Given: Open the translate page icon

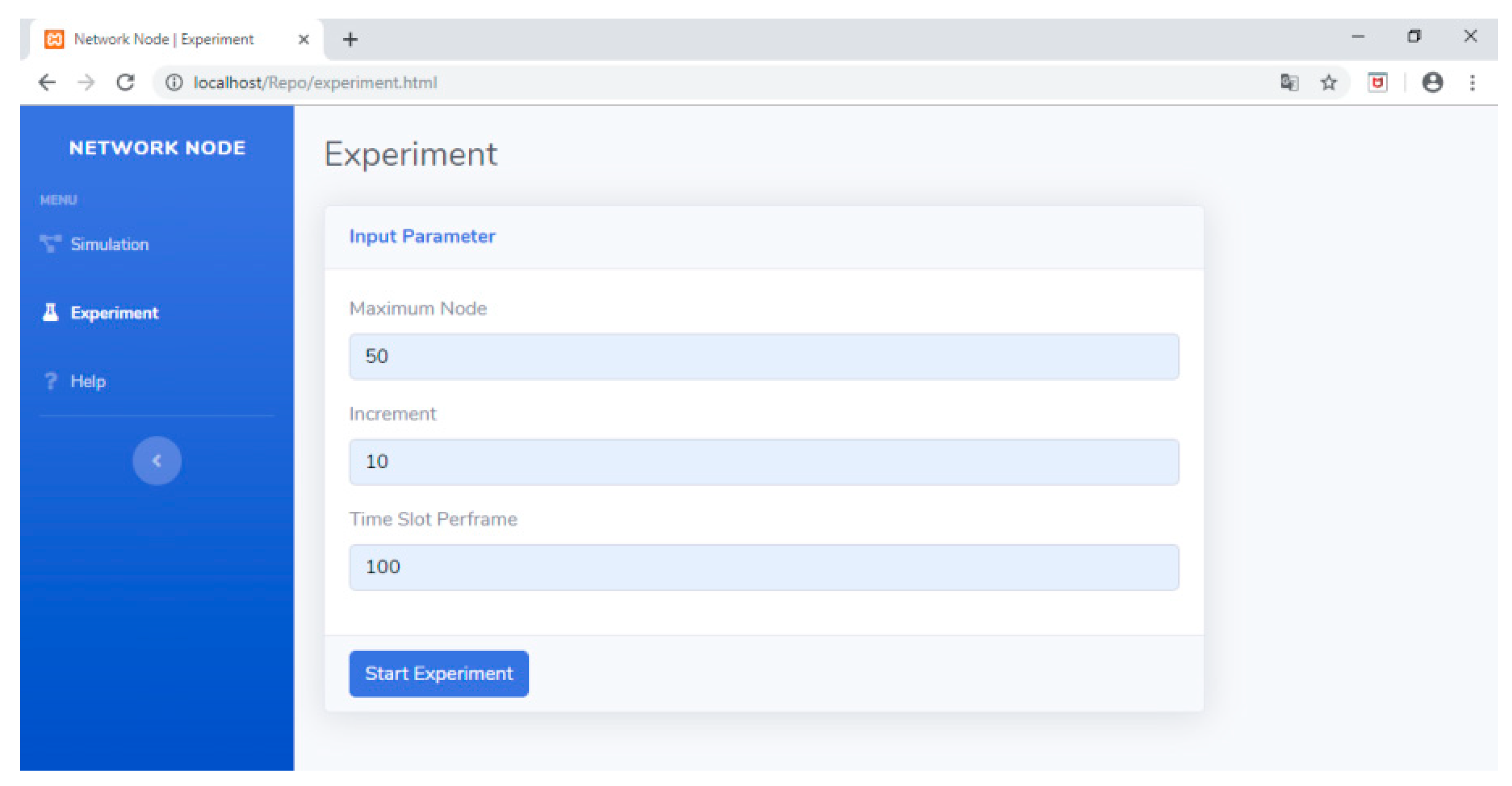Looking at the screenshot, I should [1289, 83].
